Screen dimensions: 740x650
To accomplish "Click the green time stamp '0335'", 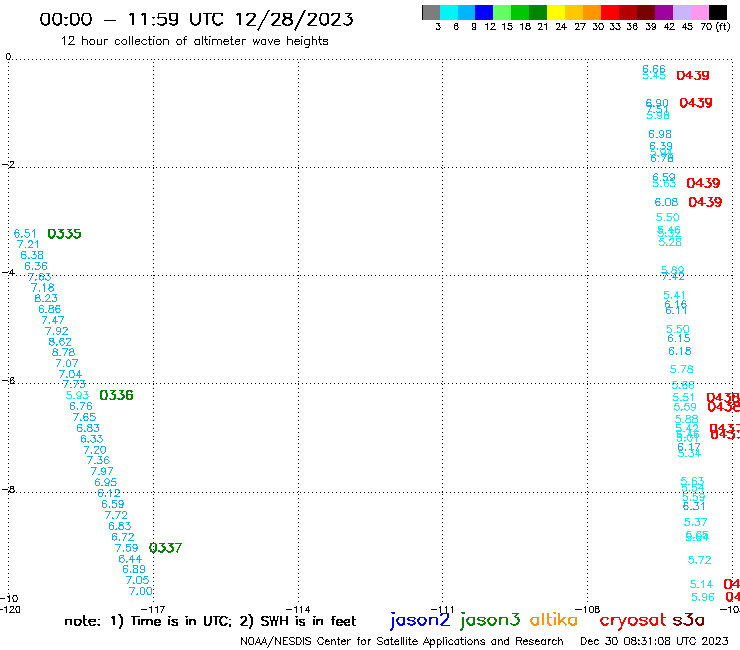I will [65, 234].
